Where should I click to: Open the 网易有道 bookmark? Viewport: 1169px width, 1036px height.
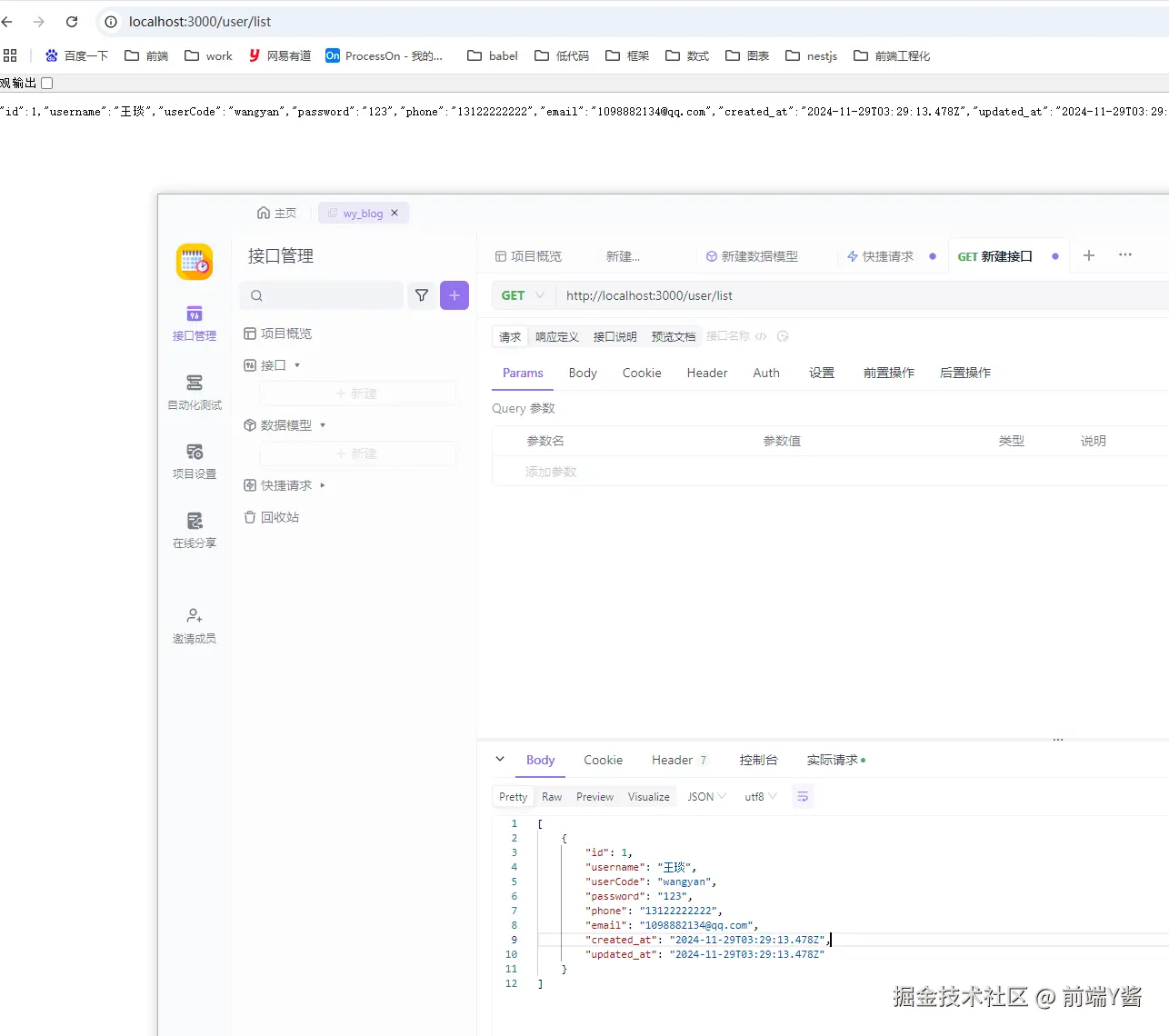pos(279,55)
